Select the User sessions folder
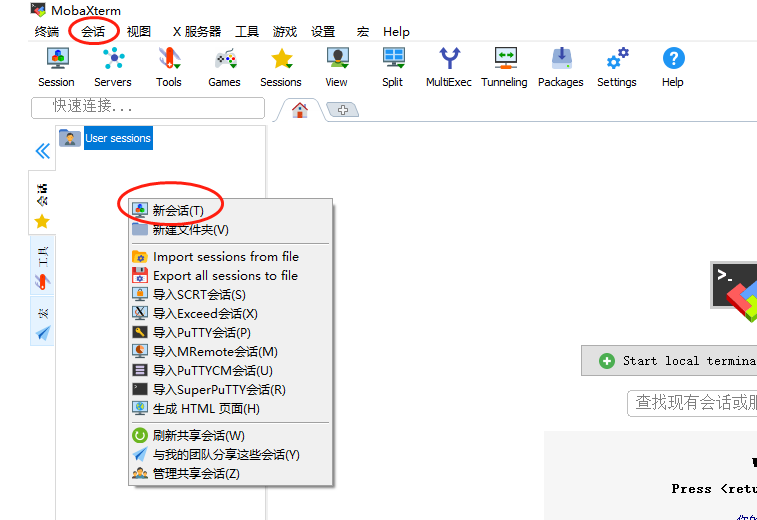Screen dimensions: 757x520 click(106, 138)
